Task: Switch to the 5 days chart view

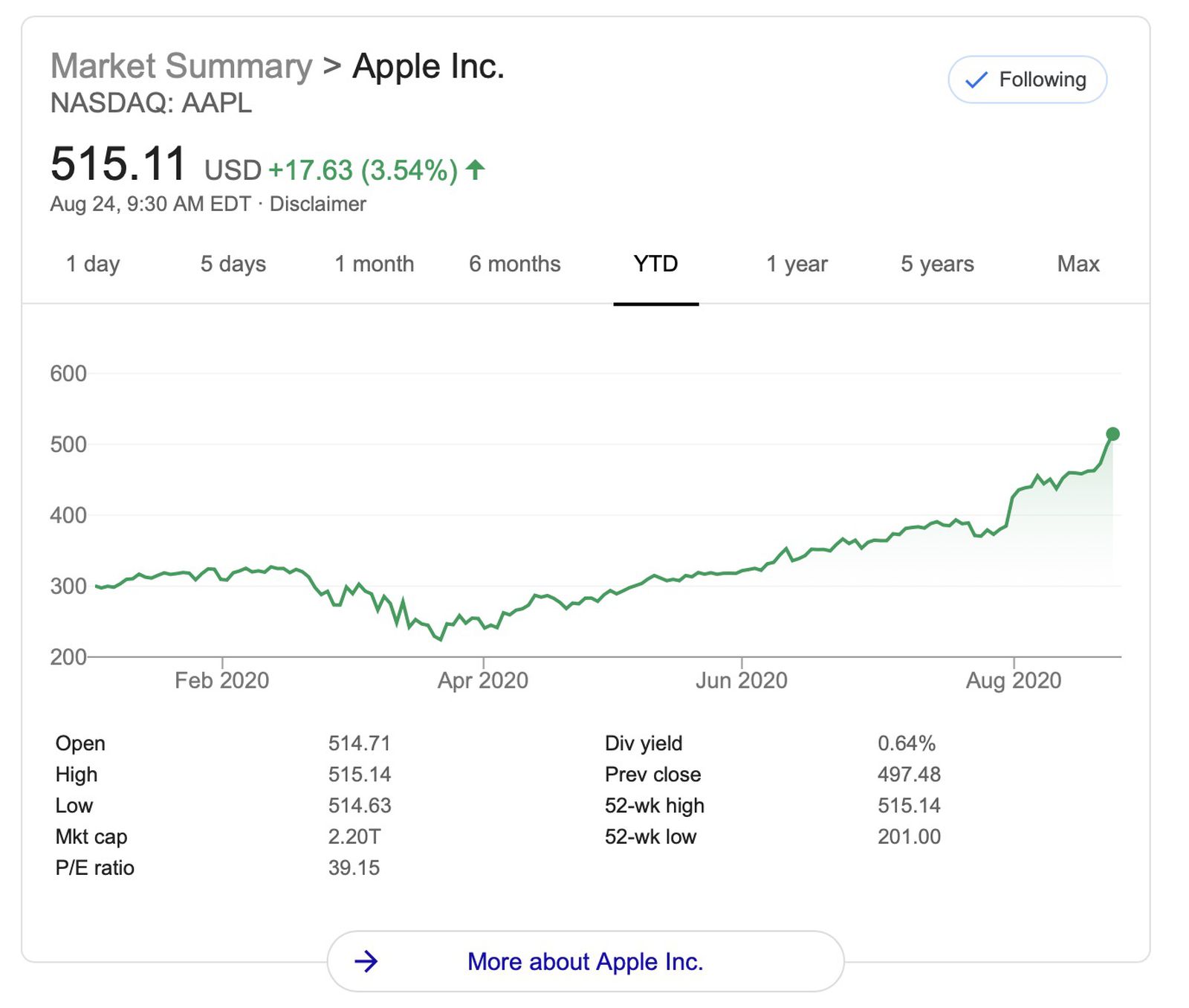Action: pos(234,263)
